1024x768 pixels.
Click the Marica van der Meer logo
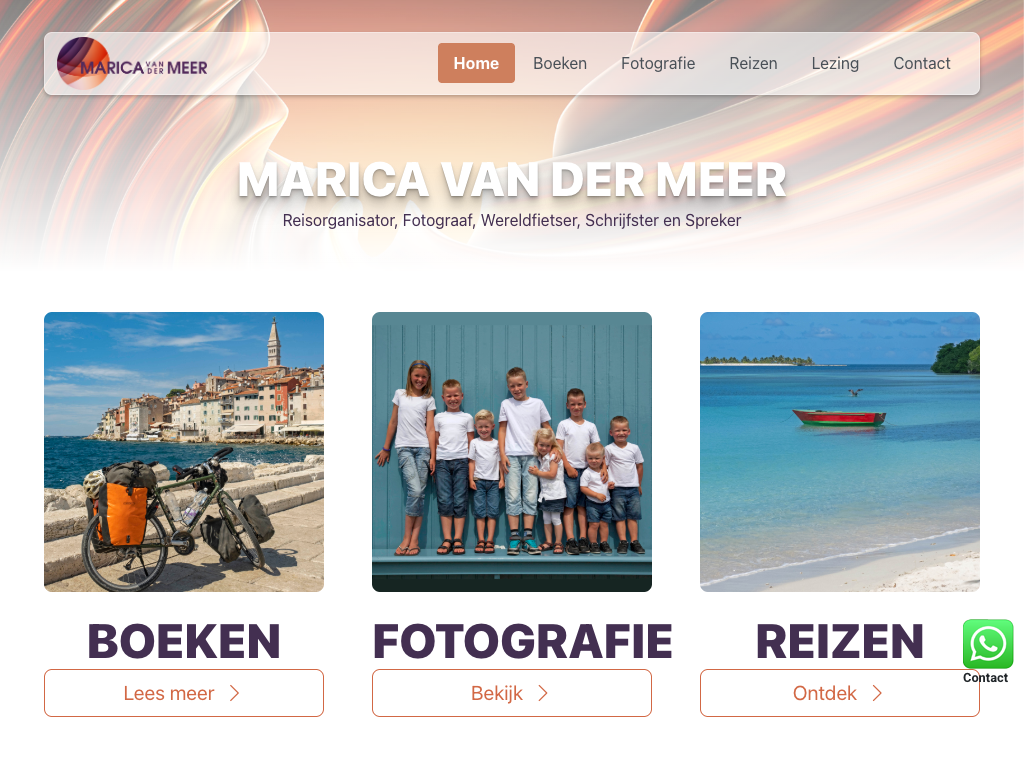point(133,63)
